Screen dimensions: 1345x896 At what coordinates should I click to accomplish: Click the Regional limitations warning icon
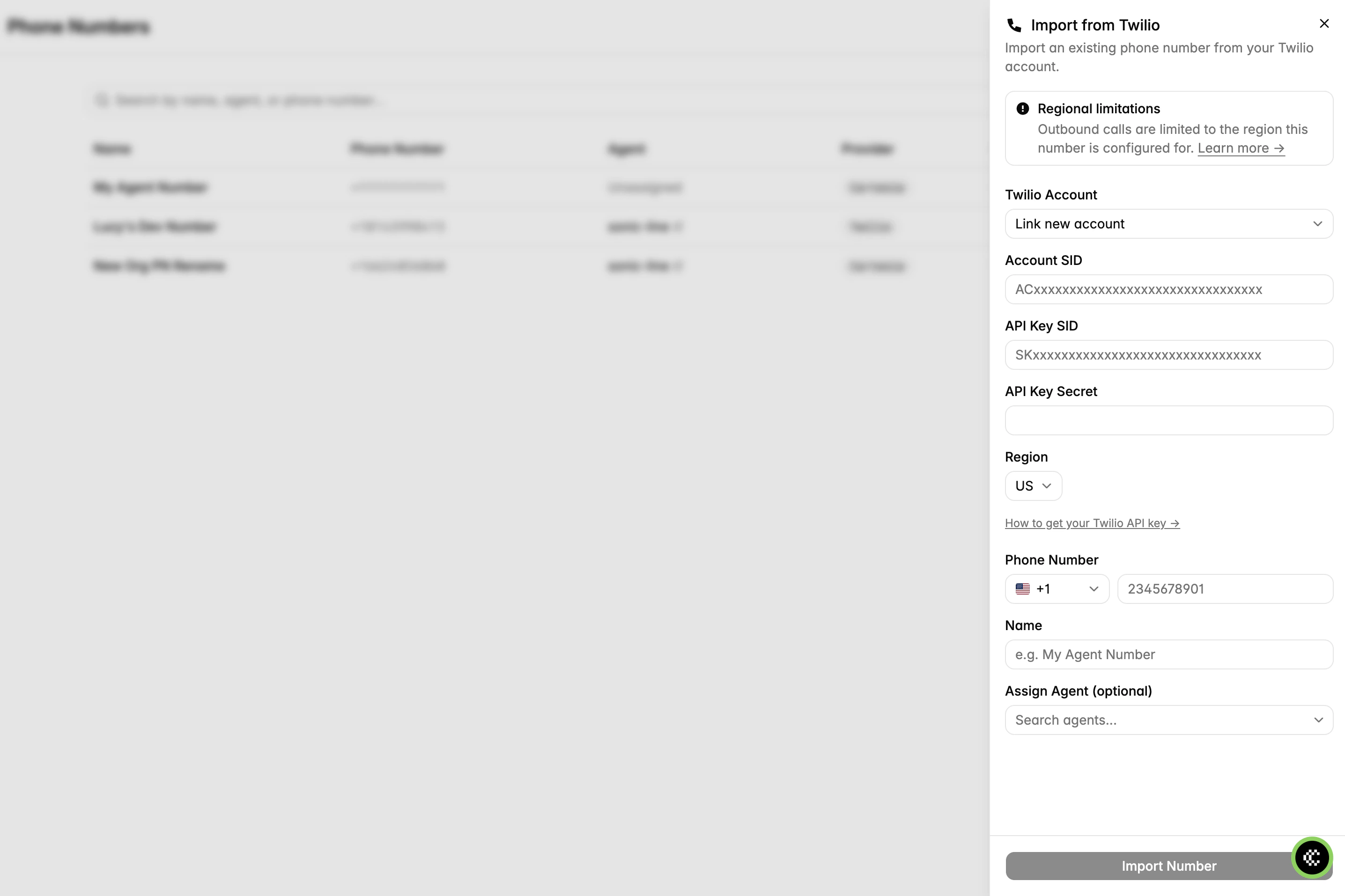[1023, 109]
